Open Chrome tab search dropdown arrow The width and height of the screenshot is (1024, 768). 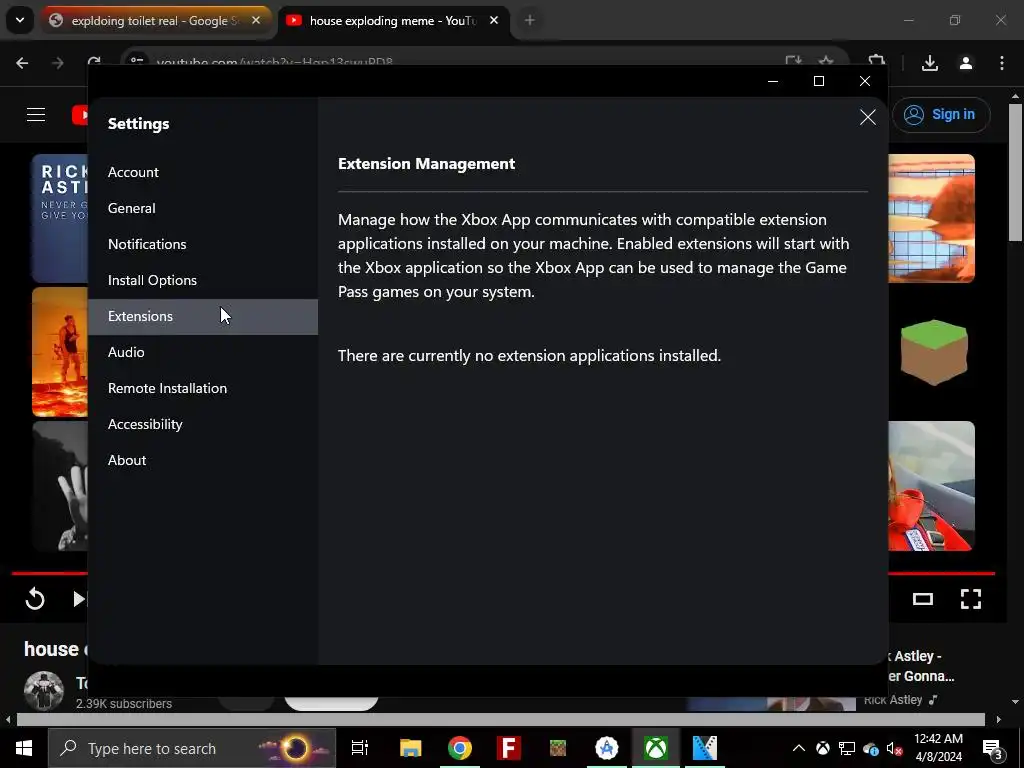coord(20,20)
